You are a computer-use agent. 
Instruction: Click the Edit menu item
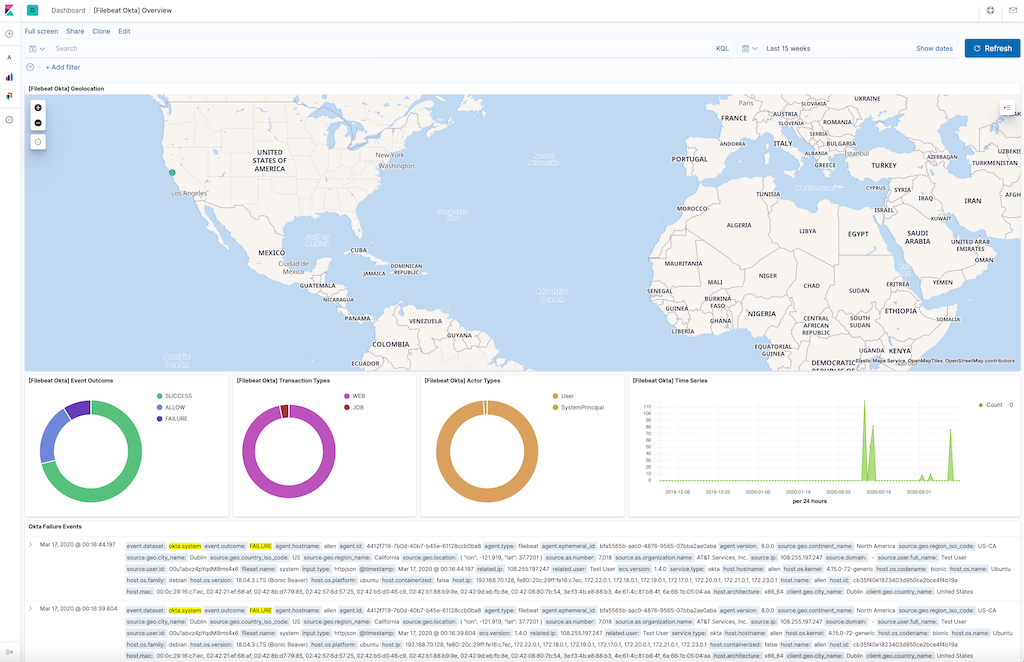[x=125, y=31]
